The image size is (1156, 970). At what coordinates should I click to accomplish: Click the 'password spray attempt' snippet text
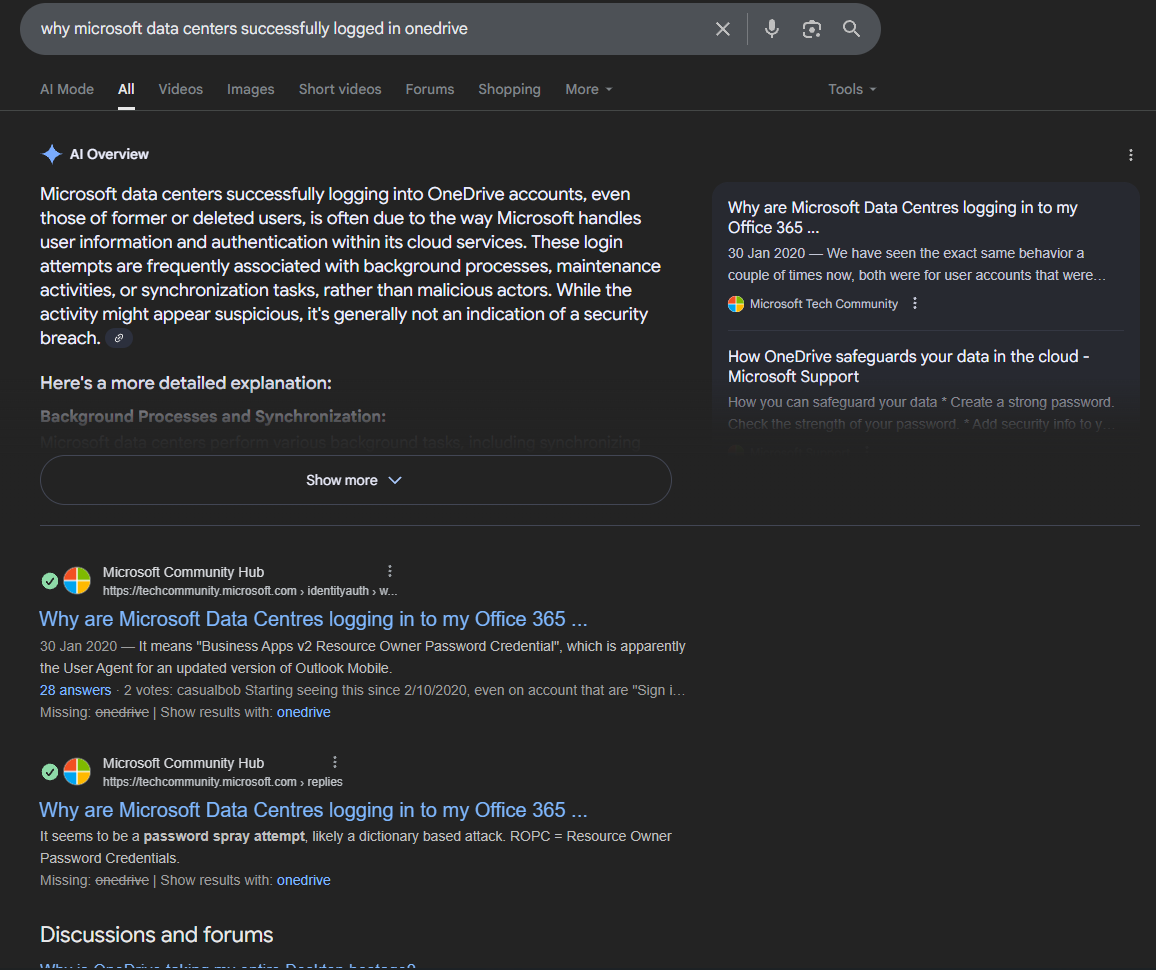224,837
